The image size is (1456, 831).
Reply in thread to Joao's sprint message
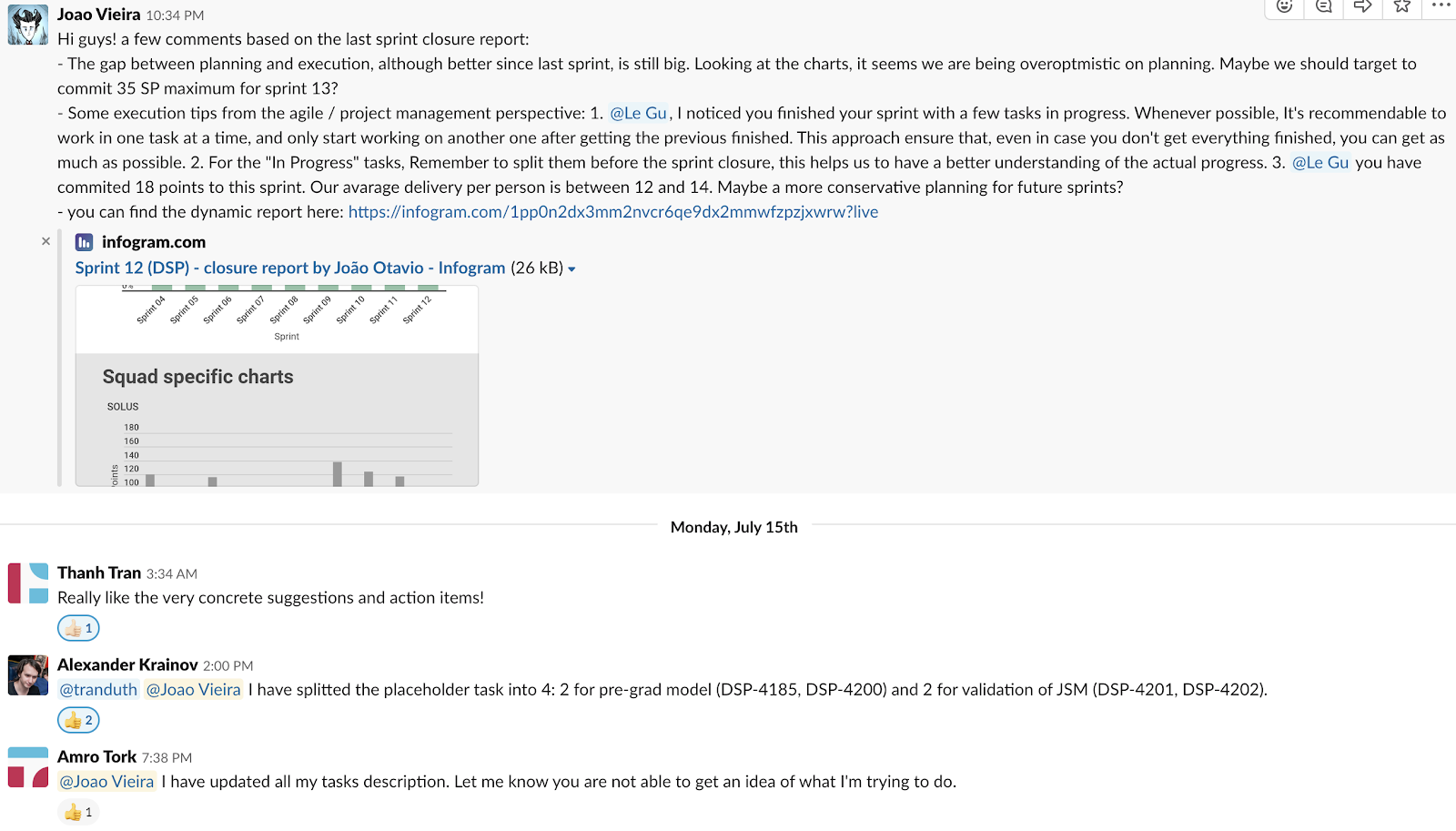pos(1322,8)
